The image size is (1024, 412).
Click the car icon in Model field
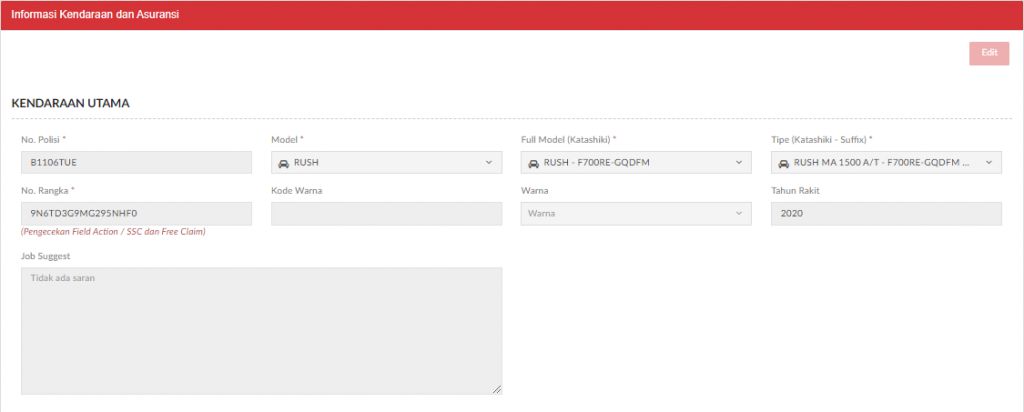283,163
